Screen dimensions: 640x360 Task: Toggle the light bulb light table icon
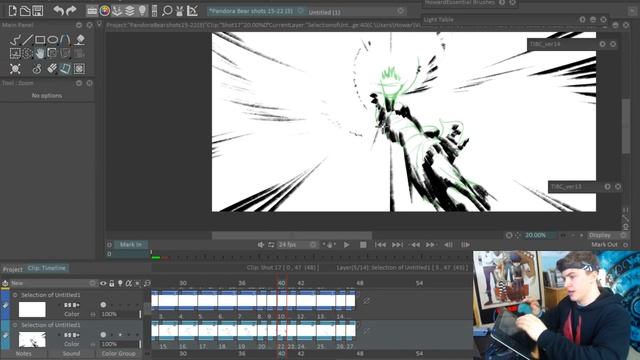tap(142, 11)
